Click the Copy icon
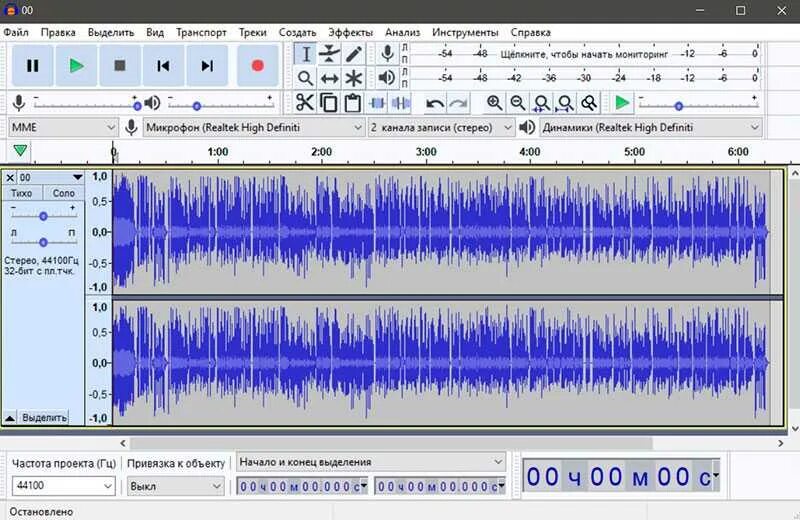This screenshot has height=520, width=800. click(x=329, y=103)
